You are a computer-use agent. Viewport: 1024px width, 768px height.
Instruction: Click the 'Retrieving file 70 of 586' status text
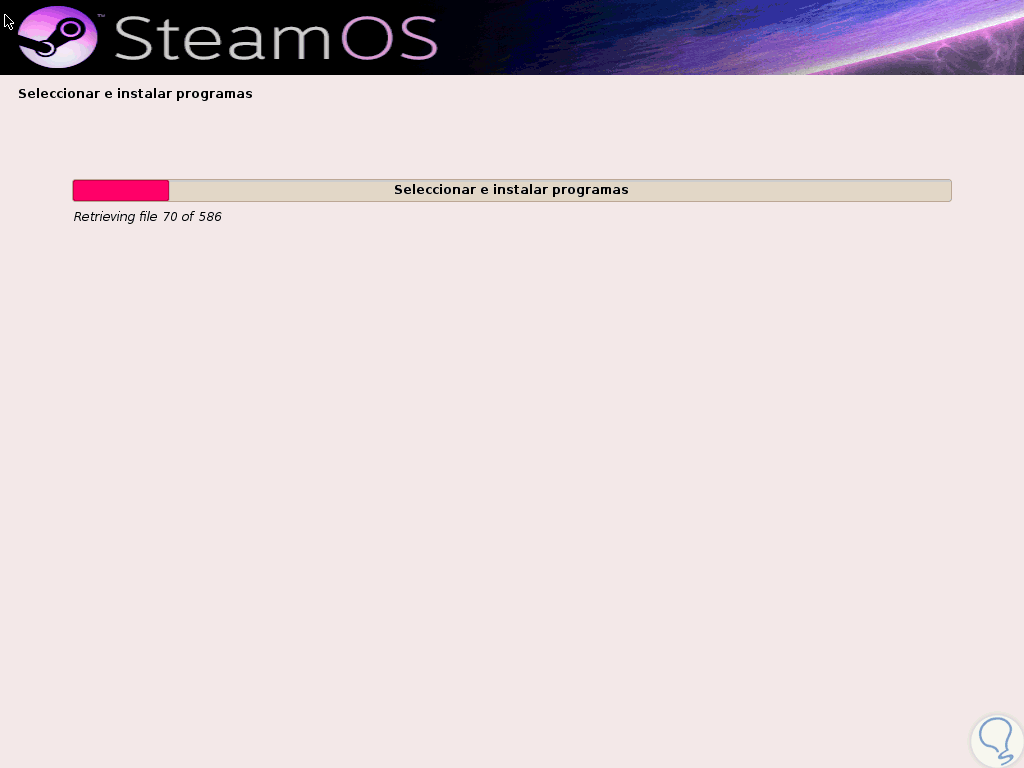click(147, 217)
